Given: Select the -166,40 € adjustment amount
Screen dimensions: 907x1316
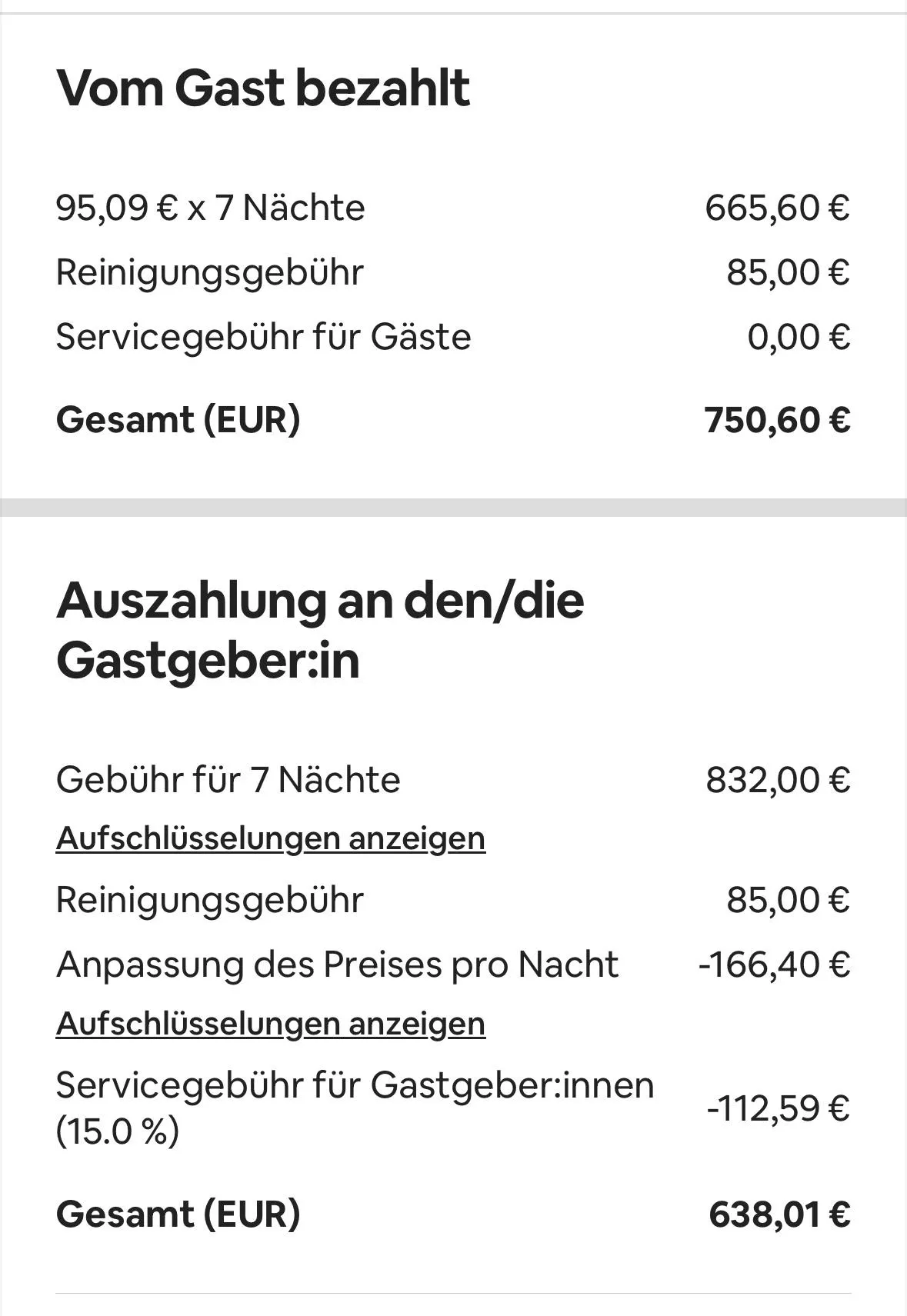Looking at the screenshot, I should pos(775,965).
